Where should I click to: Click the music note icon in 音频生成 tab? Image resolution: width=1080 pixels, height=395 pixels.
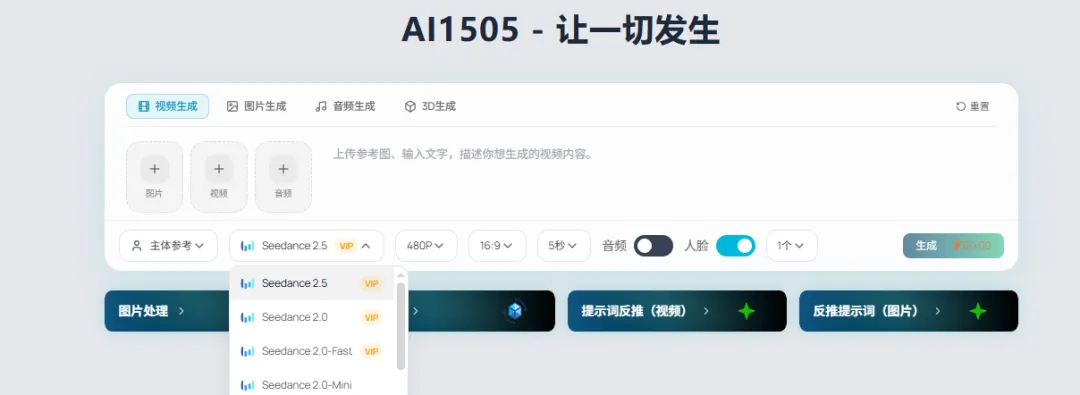click(x=321, y=106)
